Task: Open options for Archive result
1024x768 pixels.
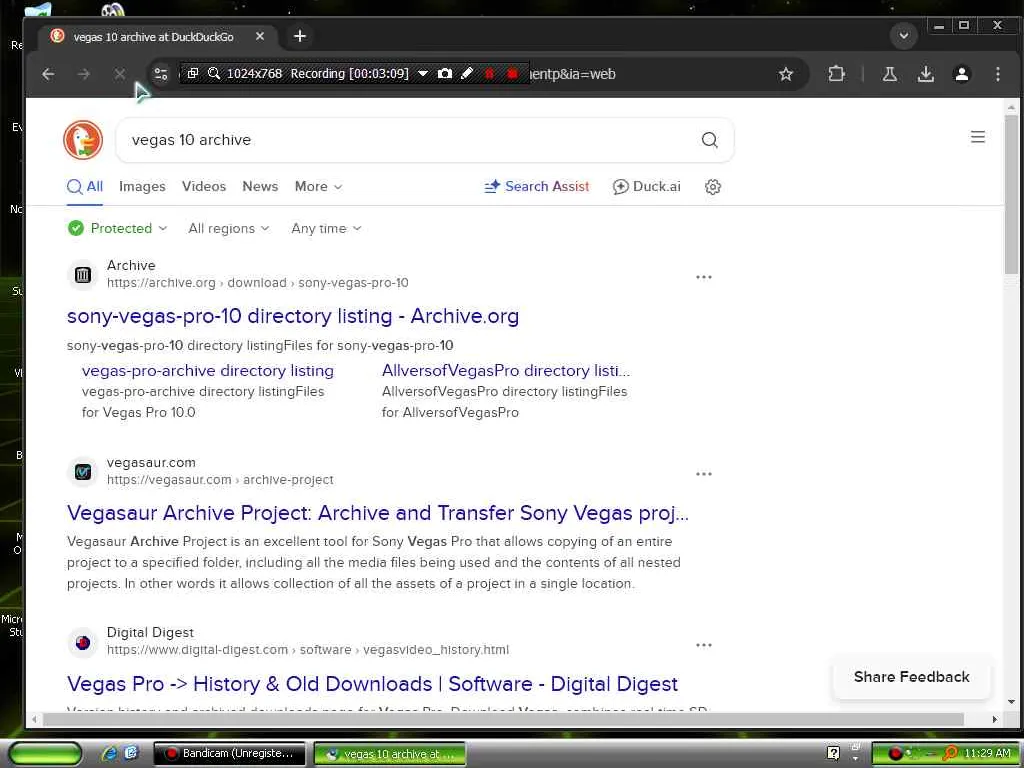Action: pyautogui.click(x=703, y=277)
